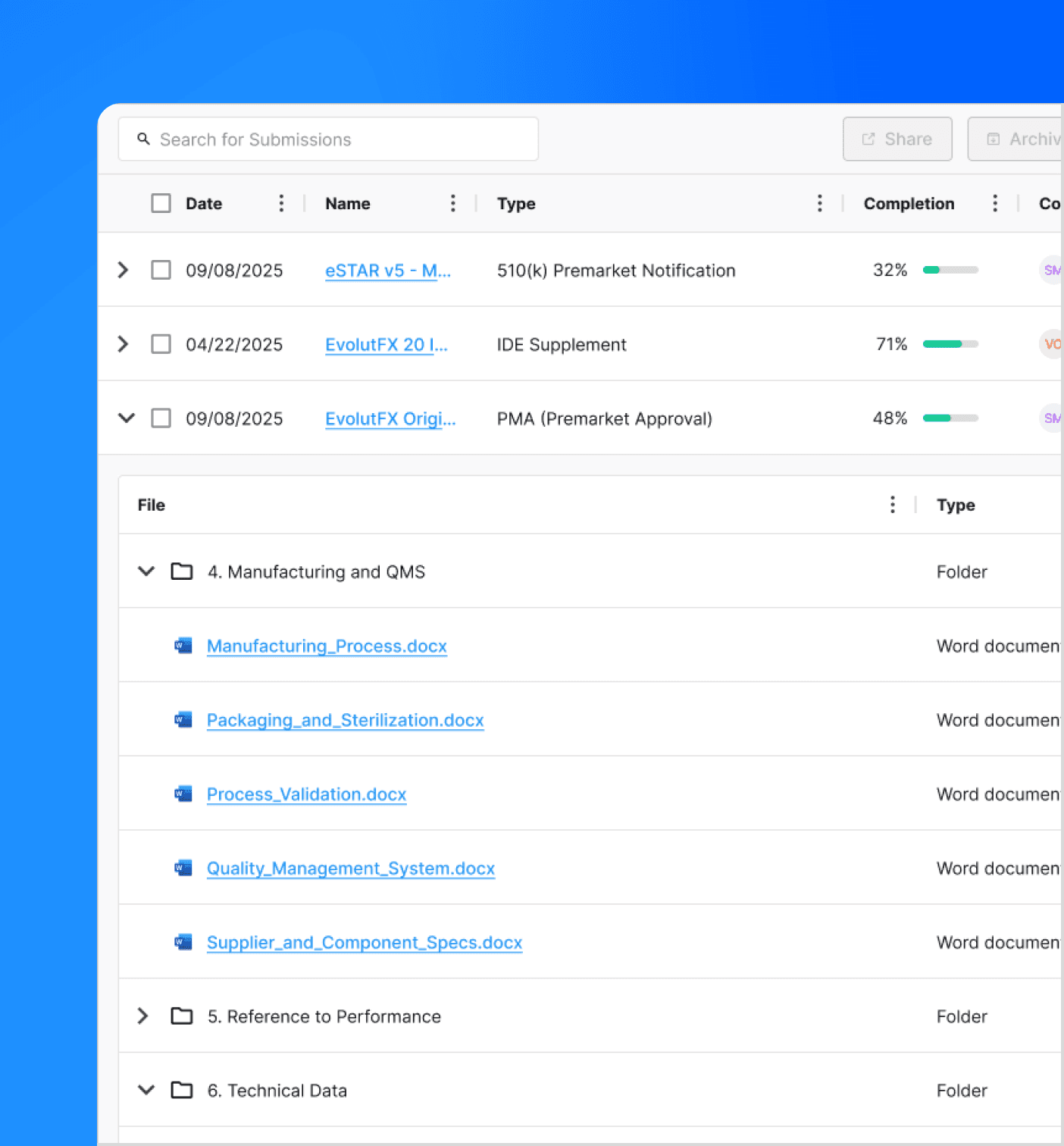Click the 48% completion value

(x=890, y=418)
